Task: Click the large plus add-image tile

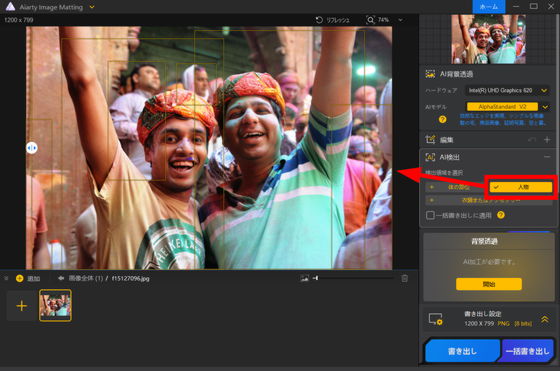Action: point(21,306)
